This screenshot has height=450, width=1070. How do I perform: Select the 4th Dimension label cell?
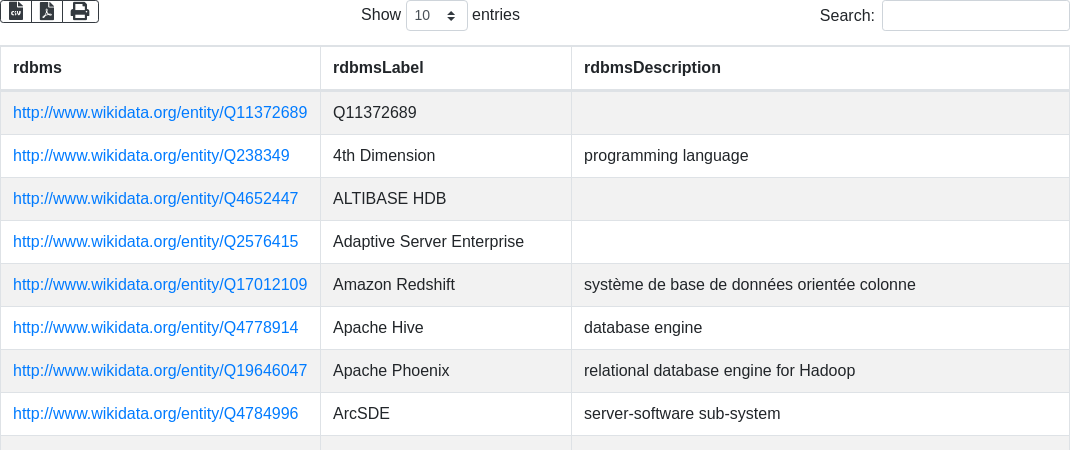coord(384,156)
